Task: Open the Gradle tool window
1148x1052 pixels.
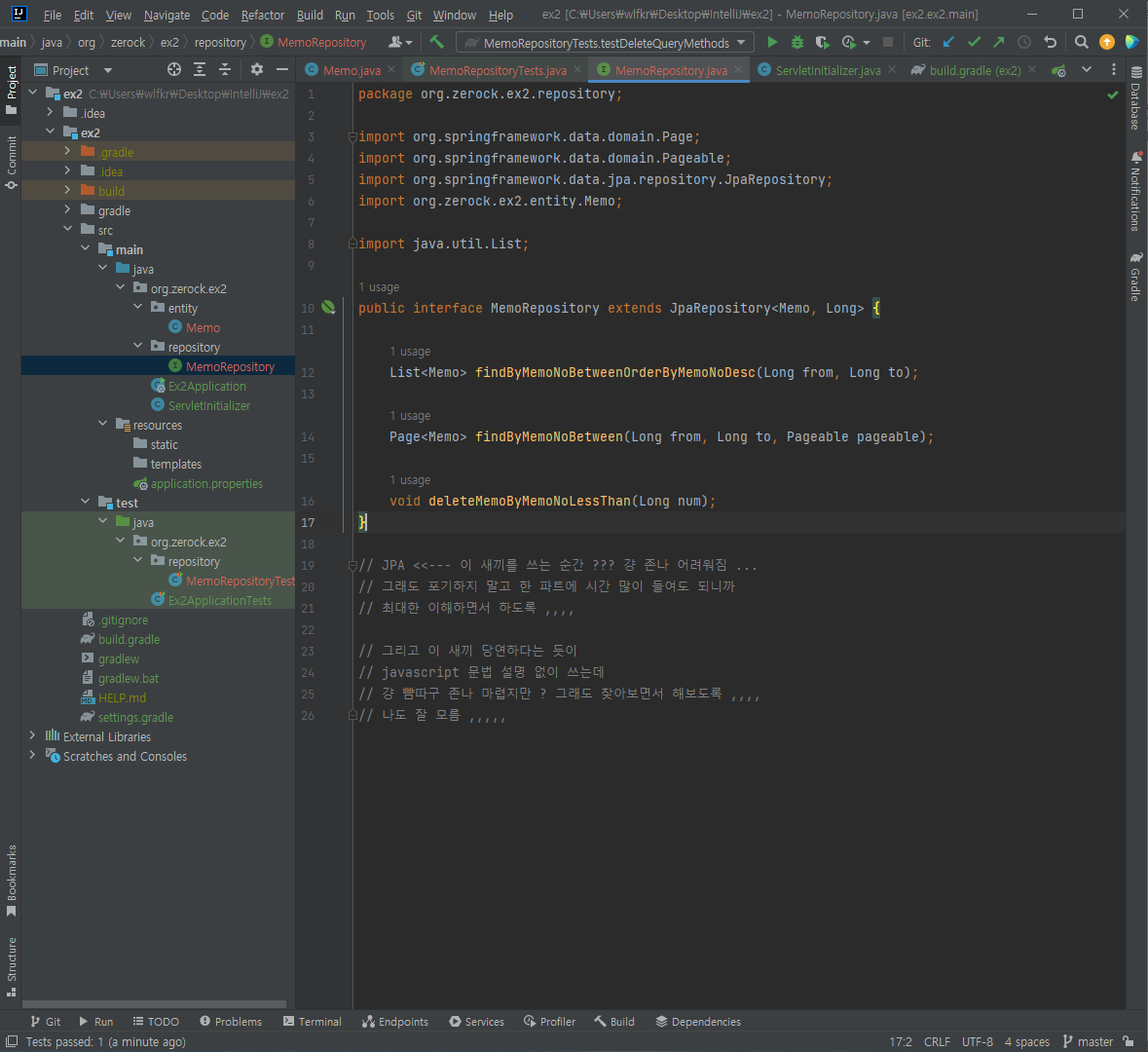Action: coord(1135,277)
